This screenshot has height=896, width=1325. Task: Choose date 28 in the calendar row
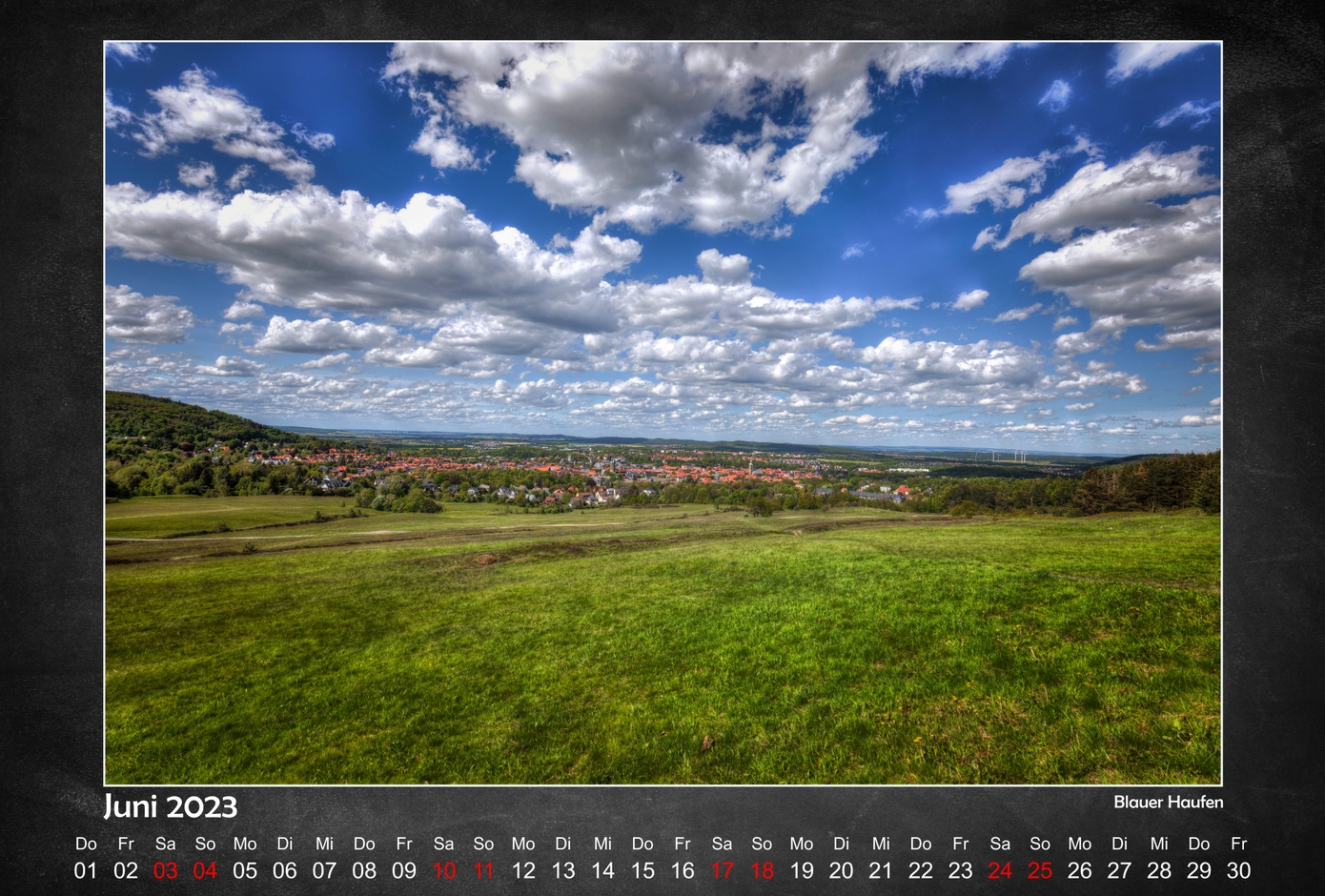(1159, 870)
